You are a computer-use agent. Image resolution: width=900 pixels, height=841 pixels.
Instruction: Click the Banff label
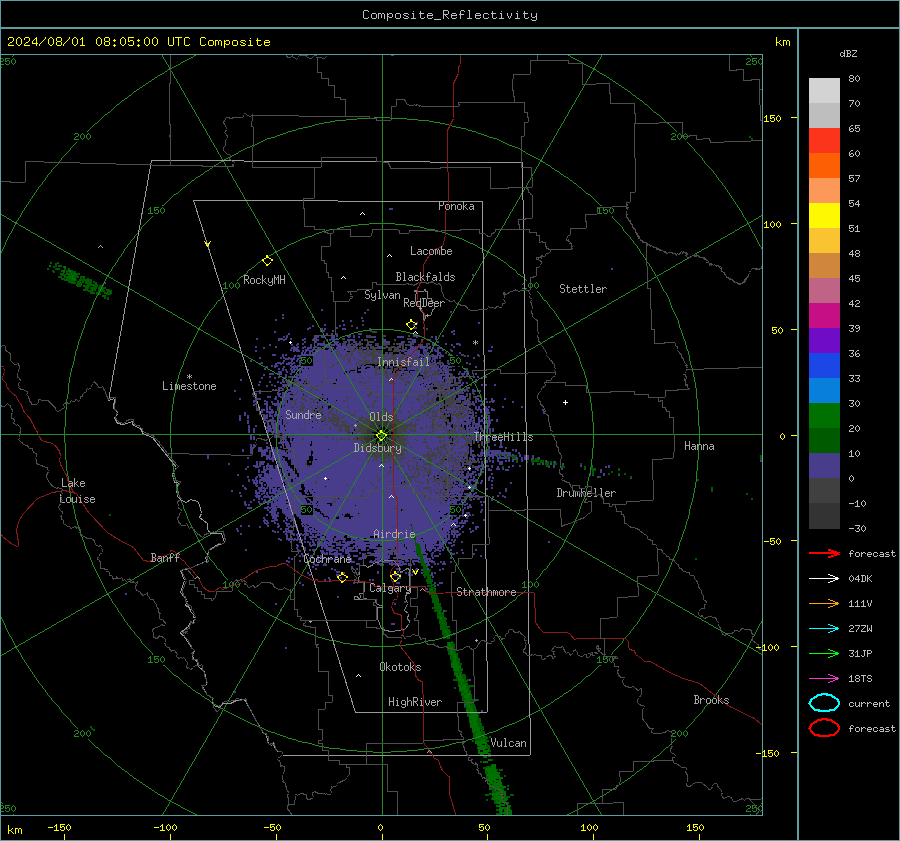(165, 558)
